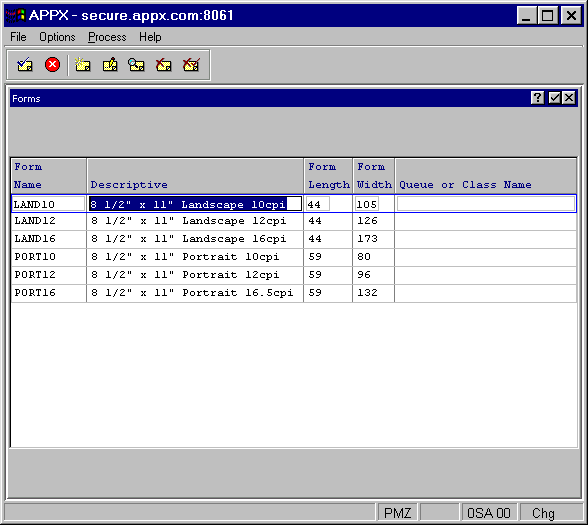Maximize the APPX window
This screenshot has width=588, height=525.
tap(548, 16)
